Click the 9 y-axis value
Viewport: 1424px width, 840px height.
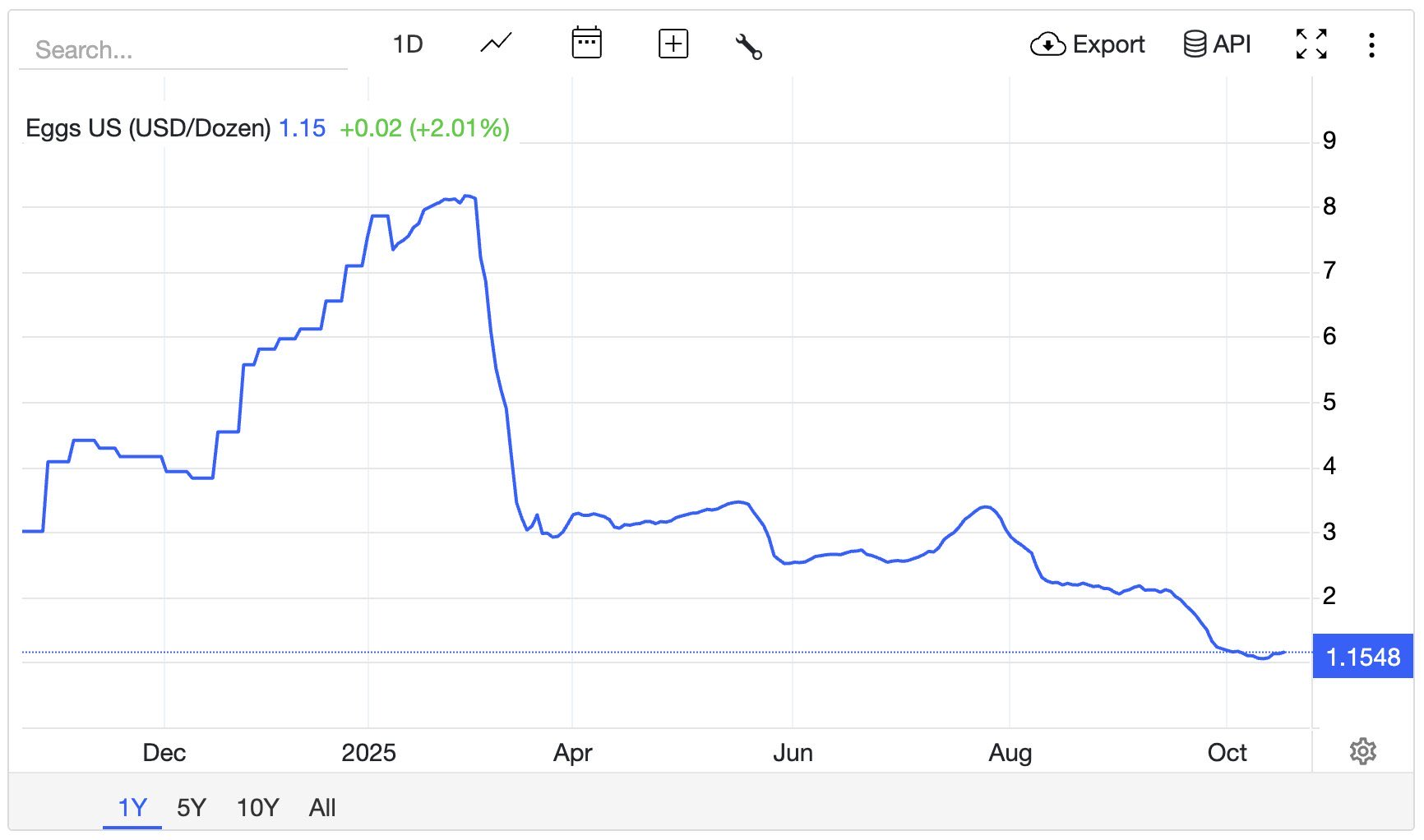click(1329, 141)
